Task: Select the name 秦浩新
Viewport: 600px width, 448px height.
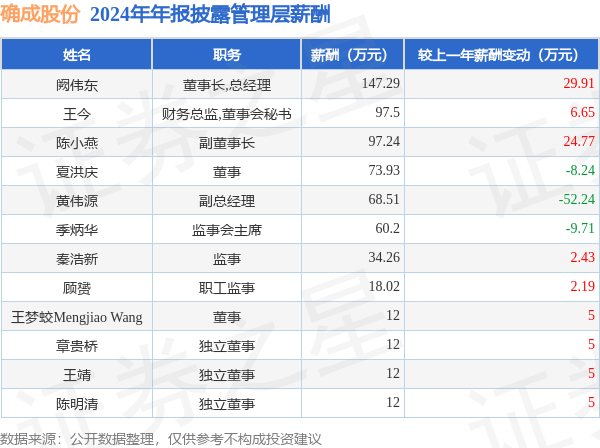Action: 77,259
